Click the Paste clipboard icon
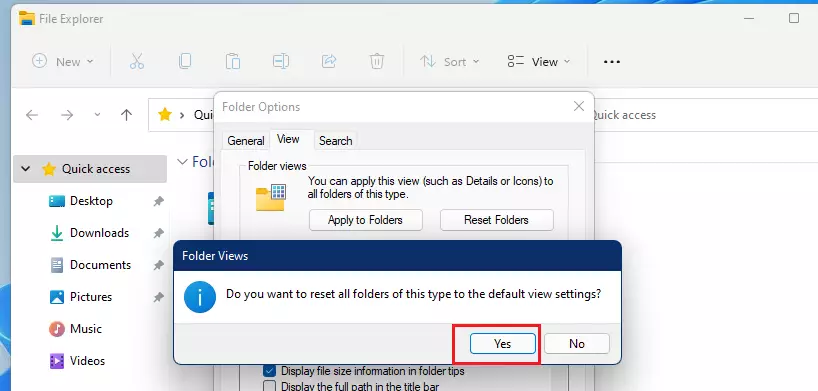818x391 pixels. [233, 62]
